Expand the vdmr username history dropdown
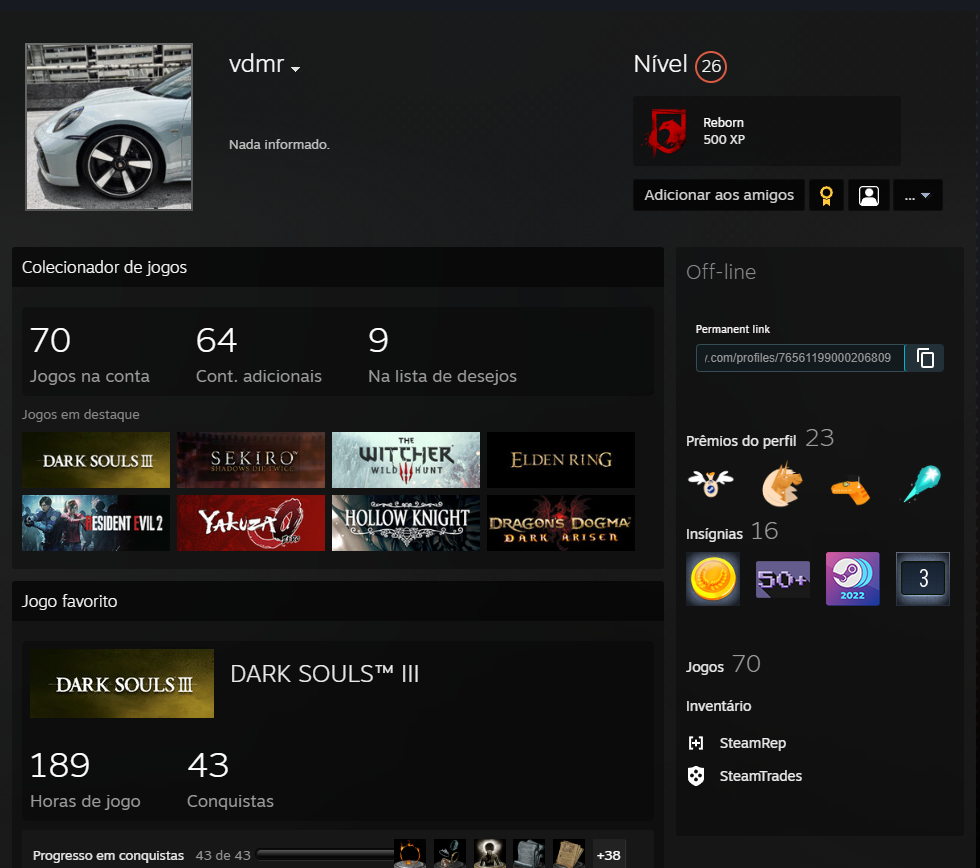 point(296,69)
